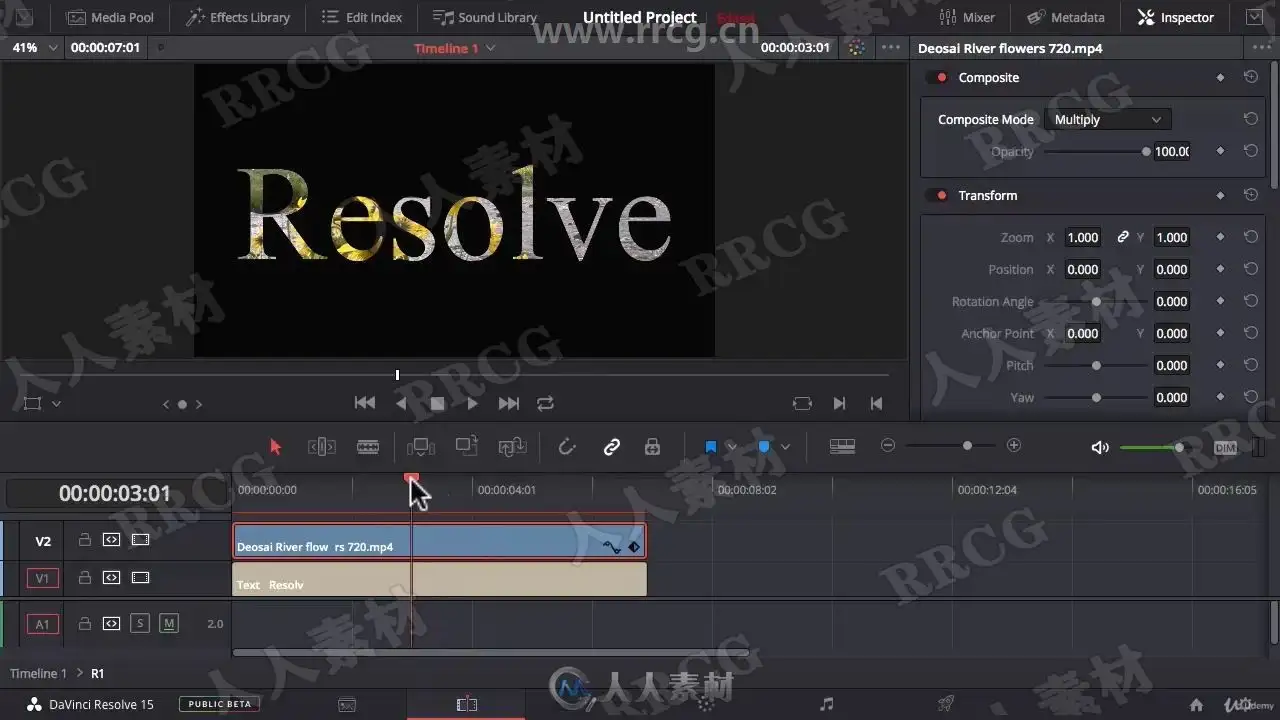The image size is (1280, 720).
Task: Toggle the Inspector panel
Action: pyautogui.click(x=1176, y=17)
